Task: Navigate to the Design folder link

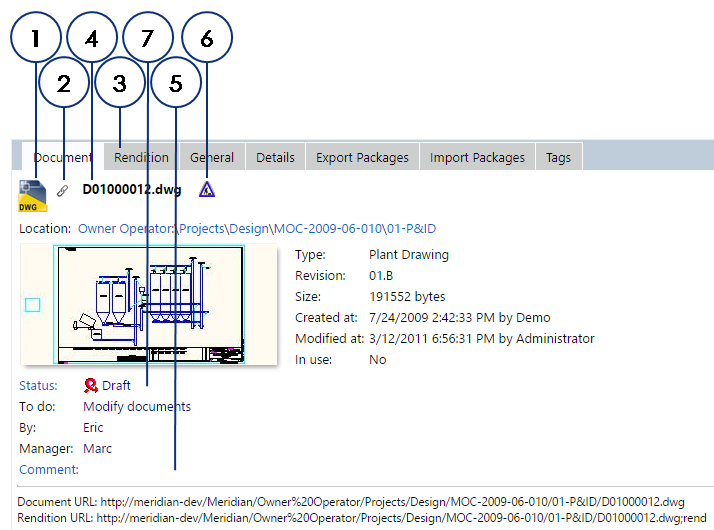Action: (x=248, y=229)
